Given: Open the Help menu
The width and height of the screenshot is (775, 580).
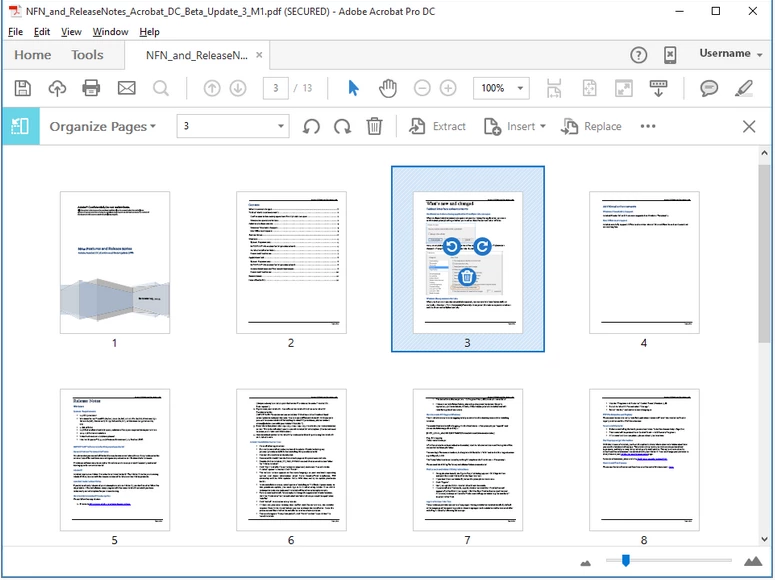Looking at the screenshot, I should [x=149, y=32].
